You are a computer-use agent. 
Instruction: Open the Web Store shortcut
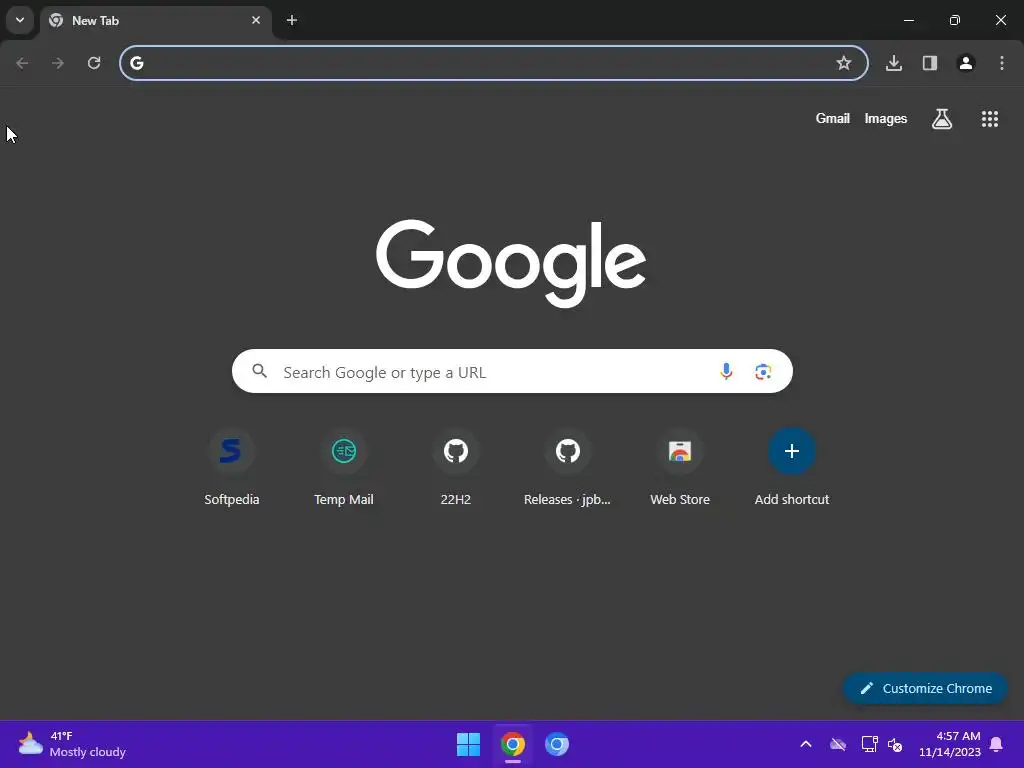coord(680,468)
